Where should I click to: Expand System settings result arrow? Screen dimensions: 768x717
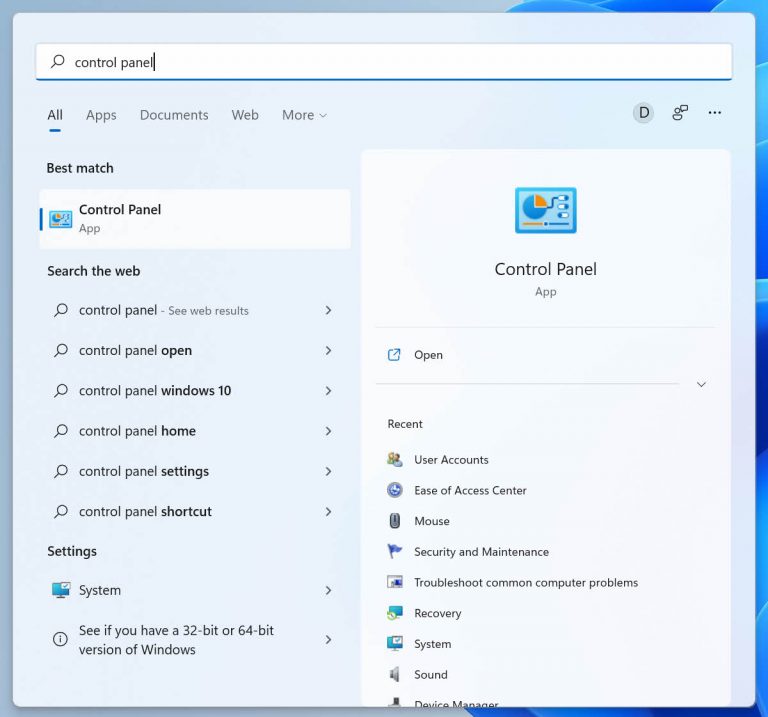pyautogui.click(x=328, y=590)
